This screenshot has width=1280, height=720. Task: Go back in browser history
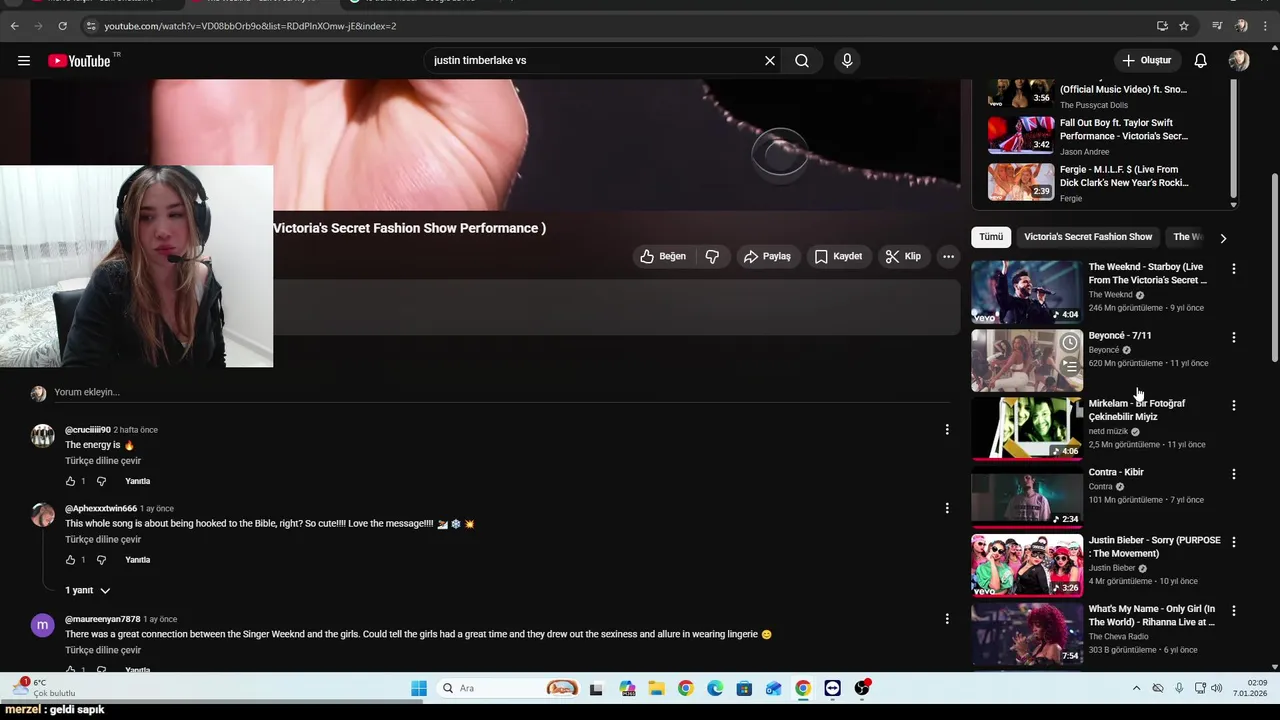coord(14,26)
